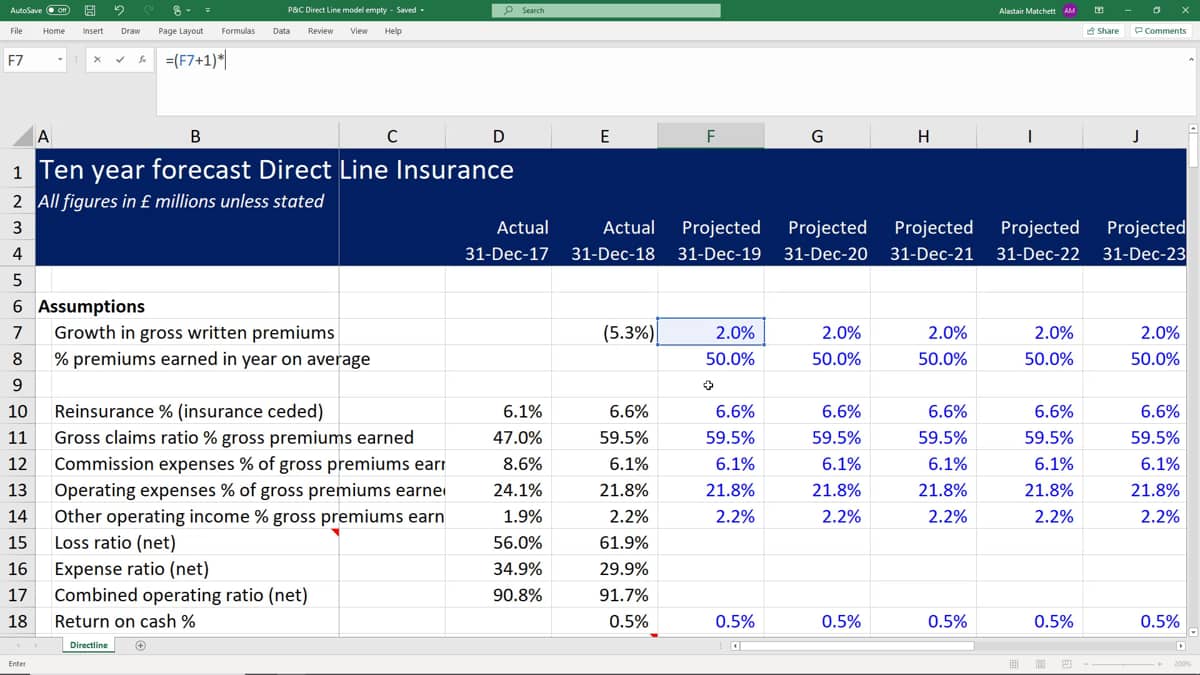Click the Name Box showing F7
1200x675 pixels.
click(x=28, y=60)
